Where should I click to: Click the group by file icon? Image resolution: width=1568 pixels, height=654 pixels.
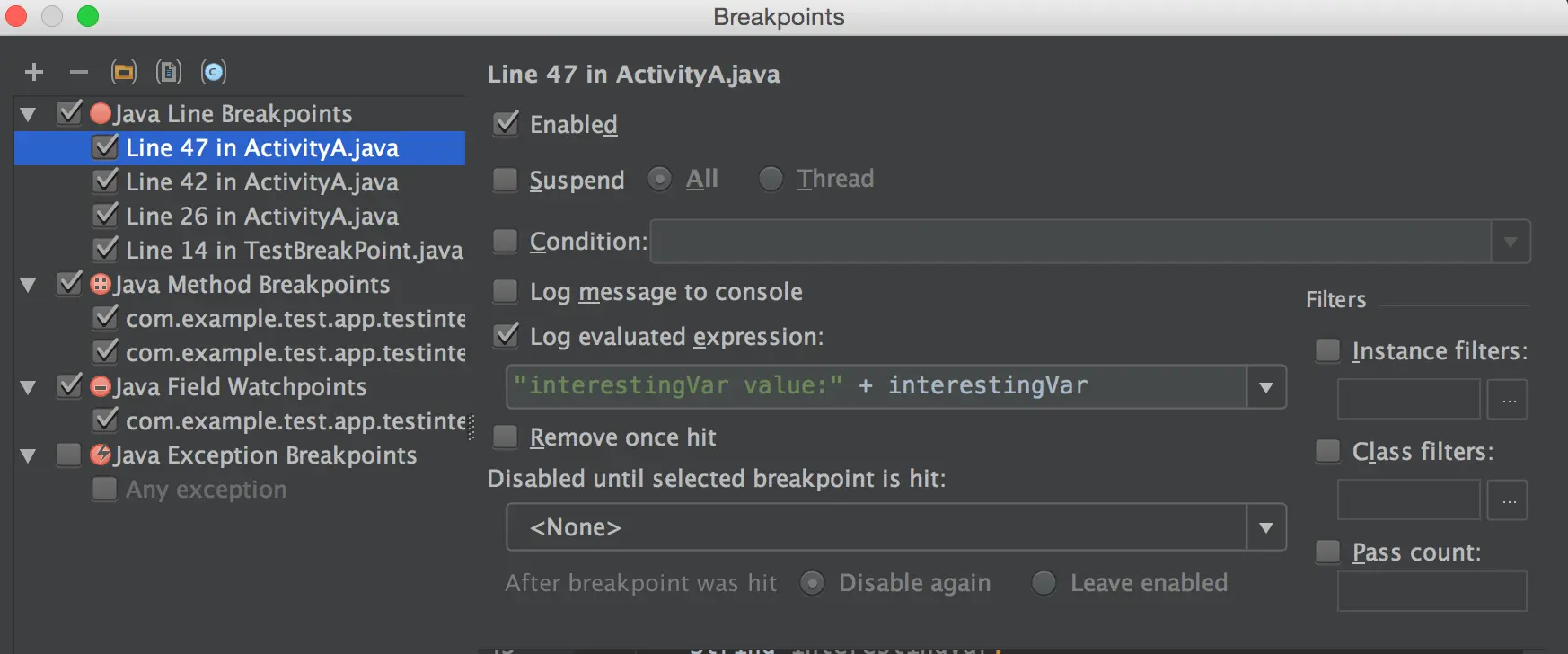pos(169,72)
